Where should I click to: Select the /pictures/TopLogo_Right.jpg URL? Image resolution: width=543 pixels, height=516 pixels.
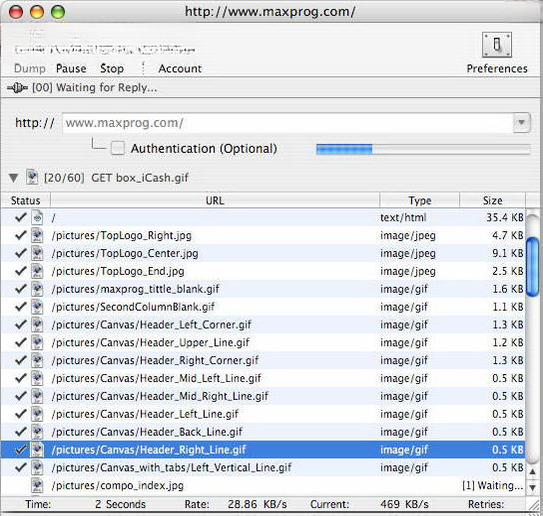click(122, 235)
